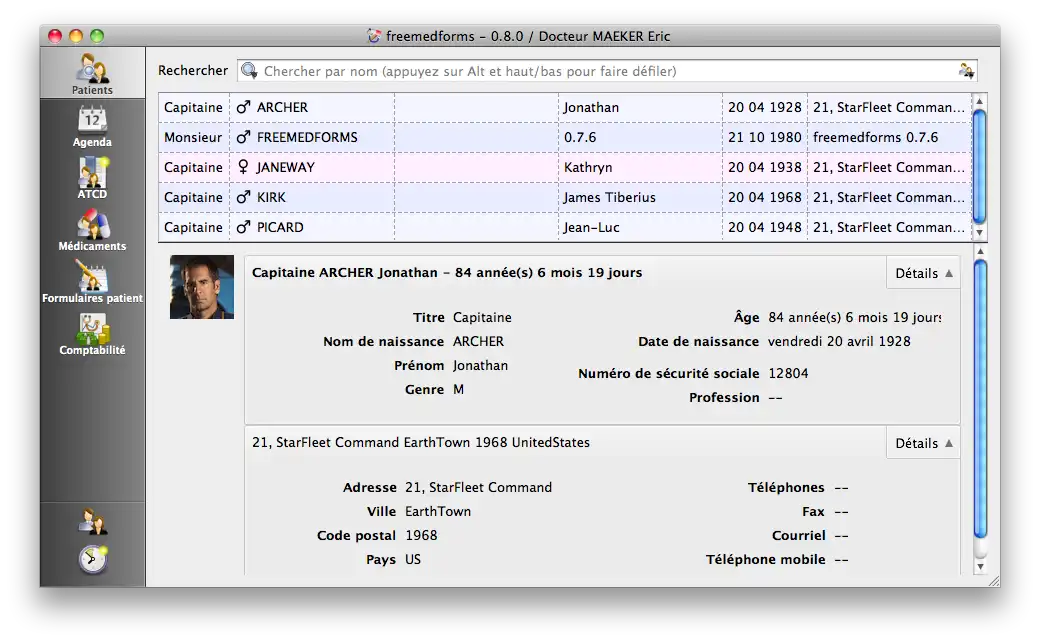Focus the Chercher par nom search field
The image size is (1040, 642).
coord(607,71)
